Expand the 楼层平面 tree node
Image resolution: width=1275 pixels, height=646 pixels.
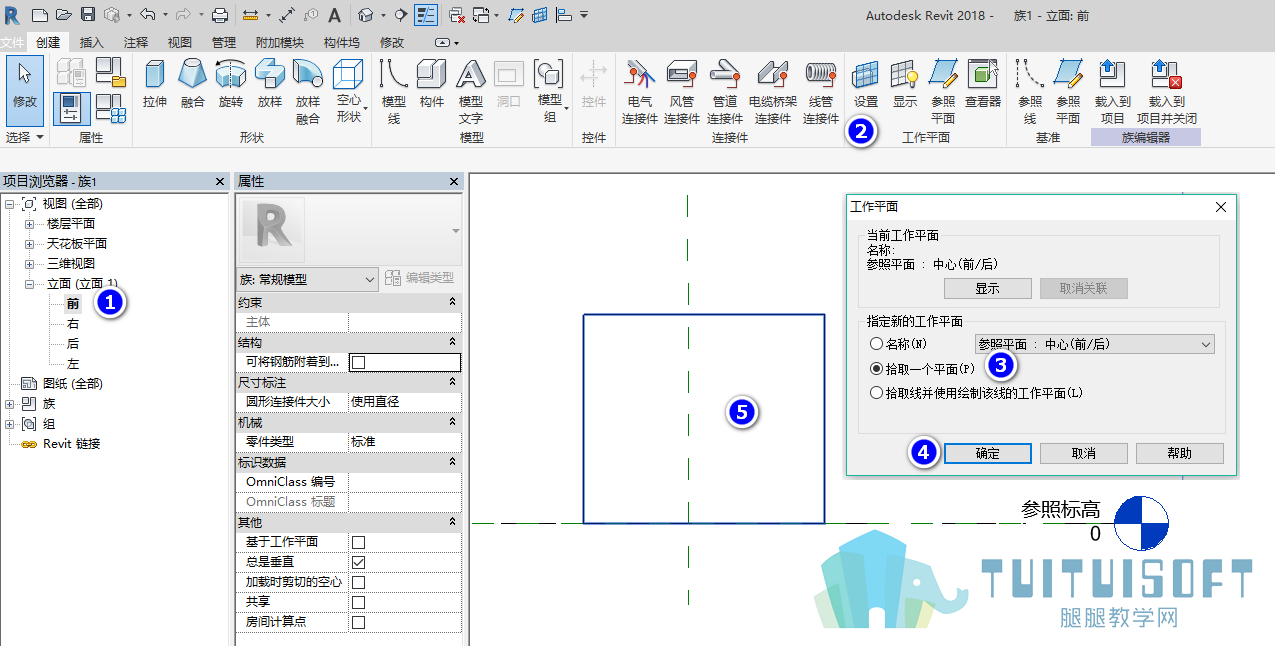pos(29,224)
